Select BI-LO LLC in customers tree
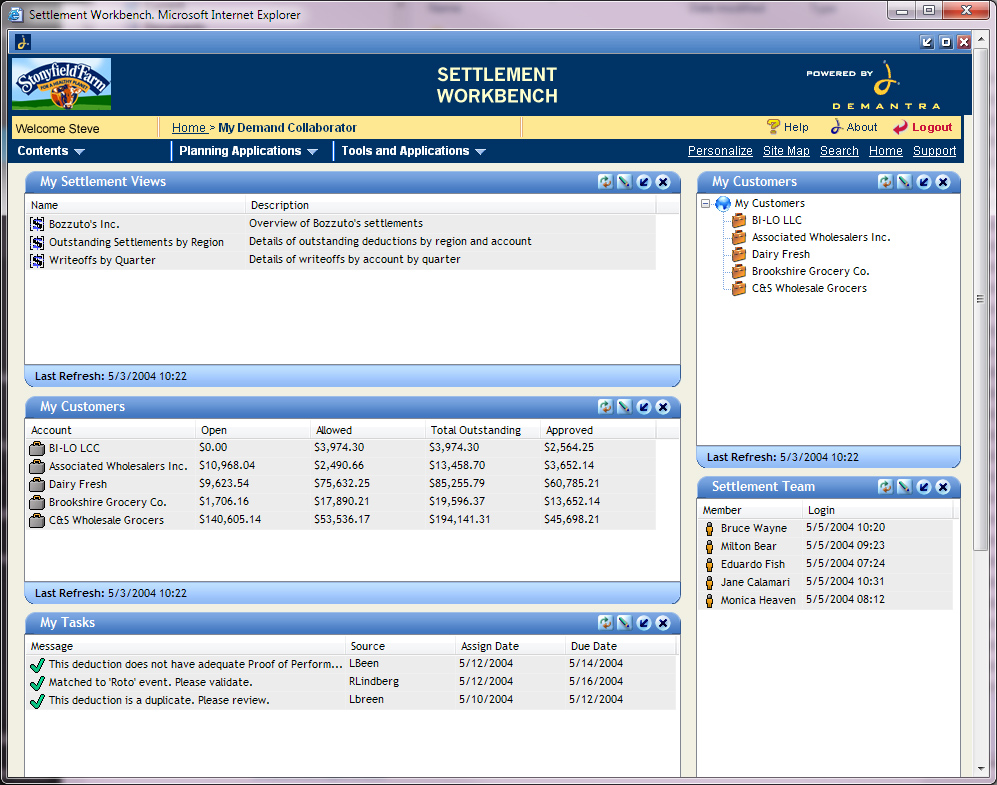The width and height of the screenshot is (997, 785). coord(776,220)
